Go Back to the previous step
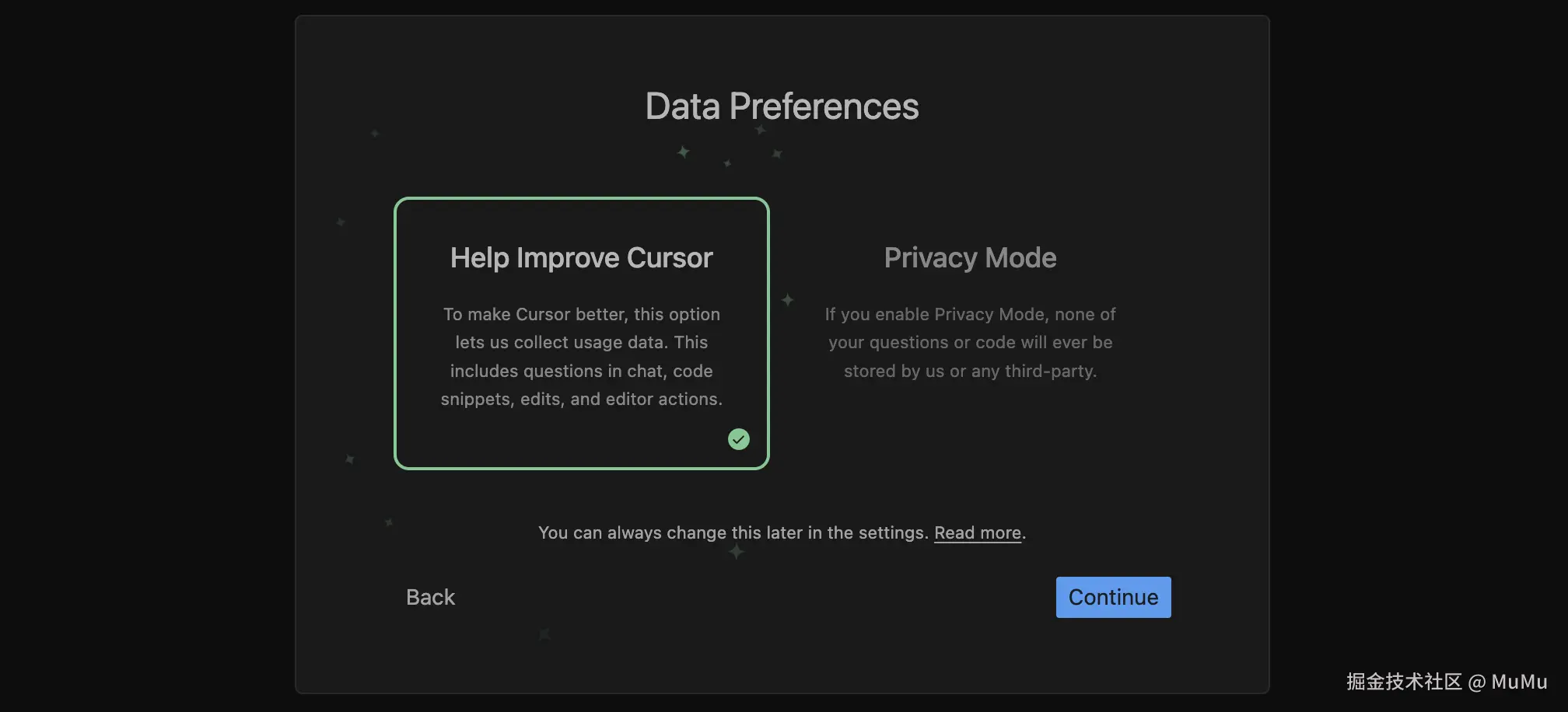The image size is (1568, 712). [x=430, y=597]
